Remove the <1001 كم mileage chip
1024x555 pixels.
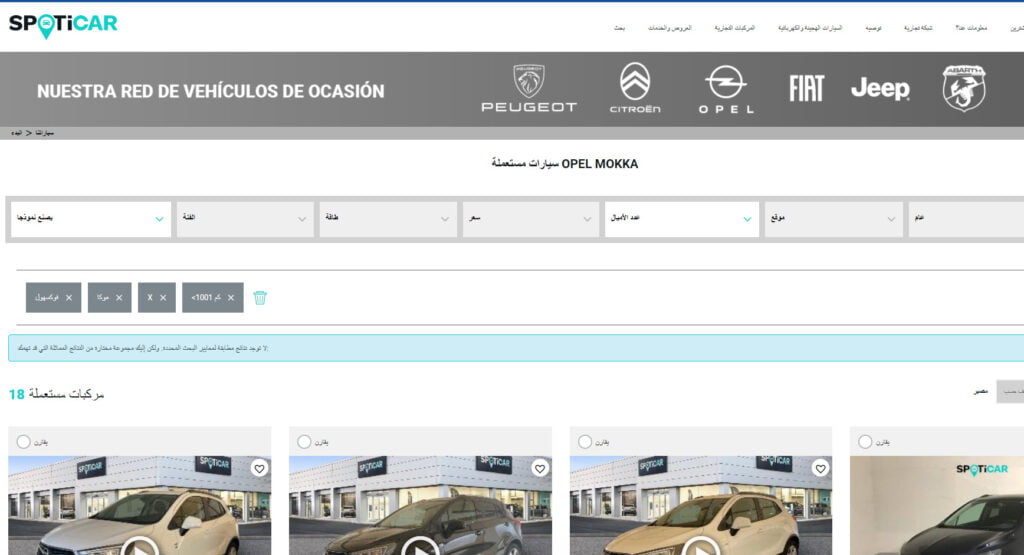pyautogui.click(x=231, y=298)
